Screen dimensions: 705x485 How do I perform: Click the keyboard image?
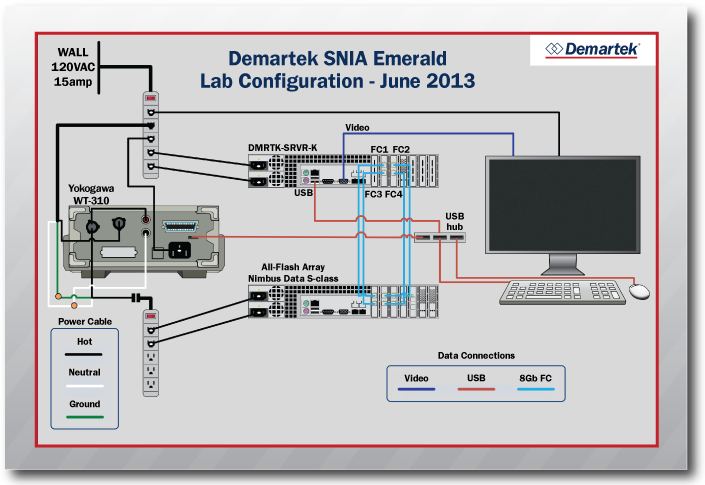(563, 291)
